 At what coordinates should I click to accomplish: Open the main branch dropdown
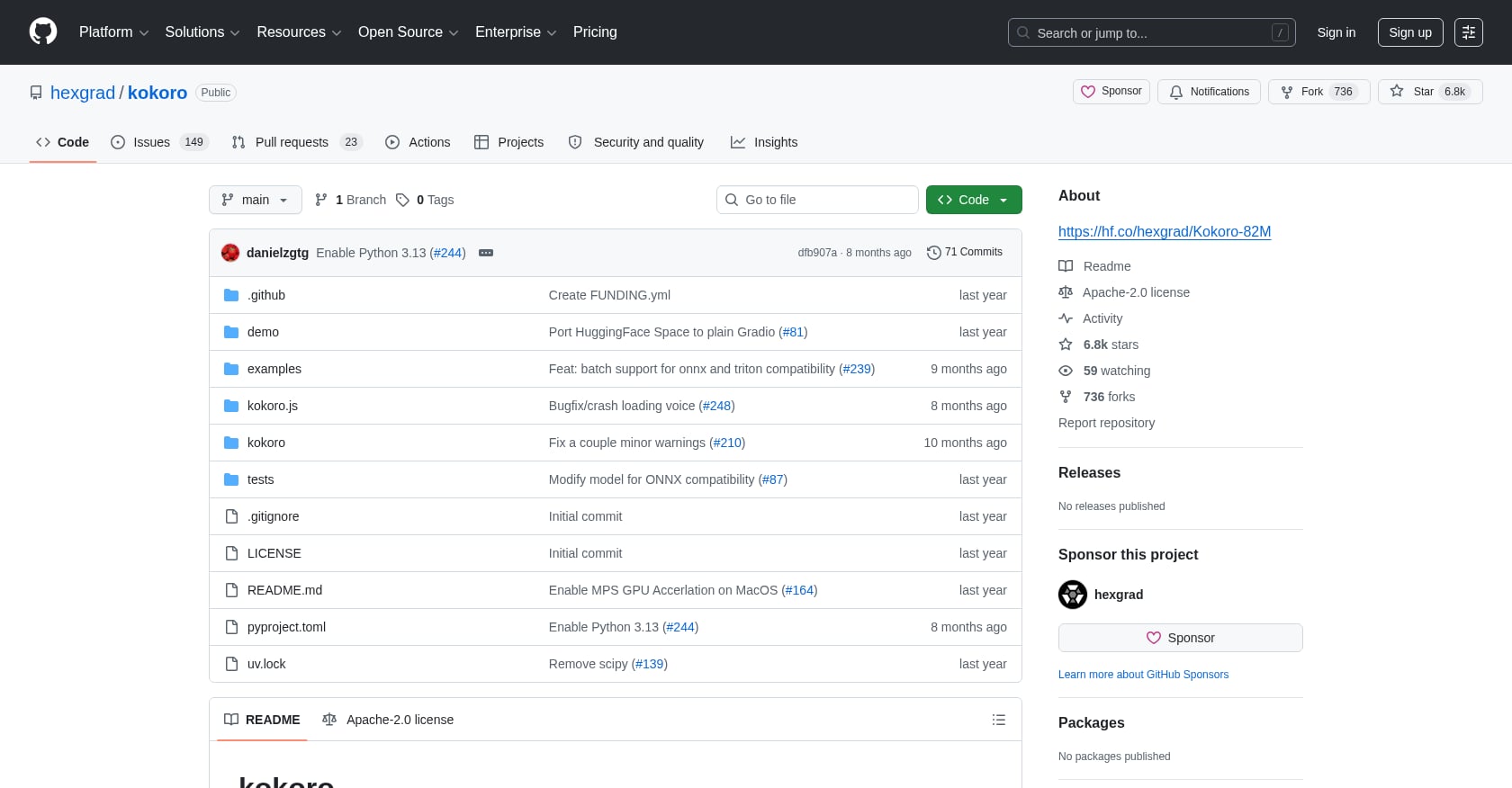pos(256,200)
